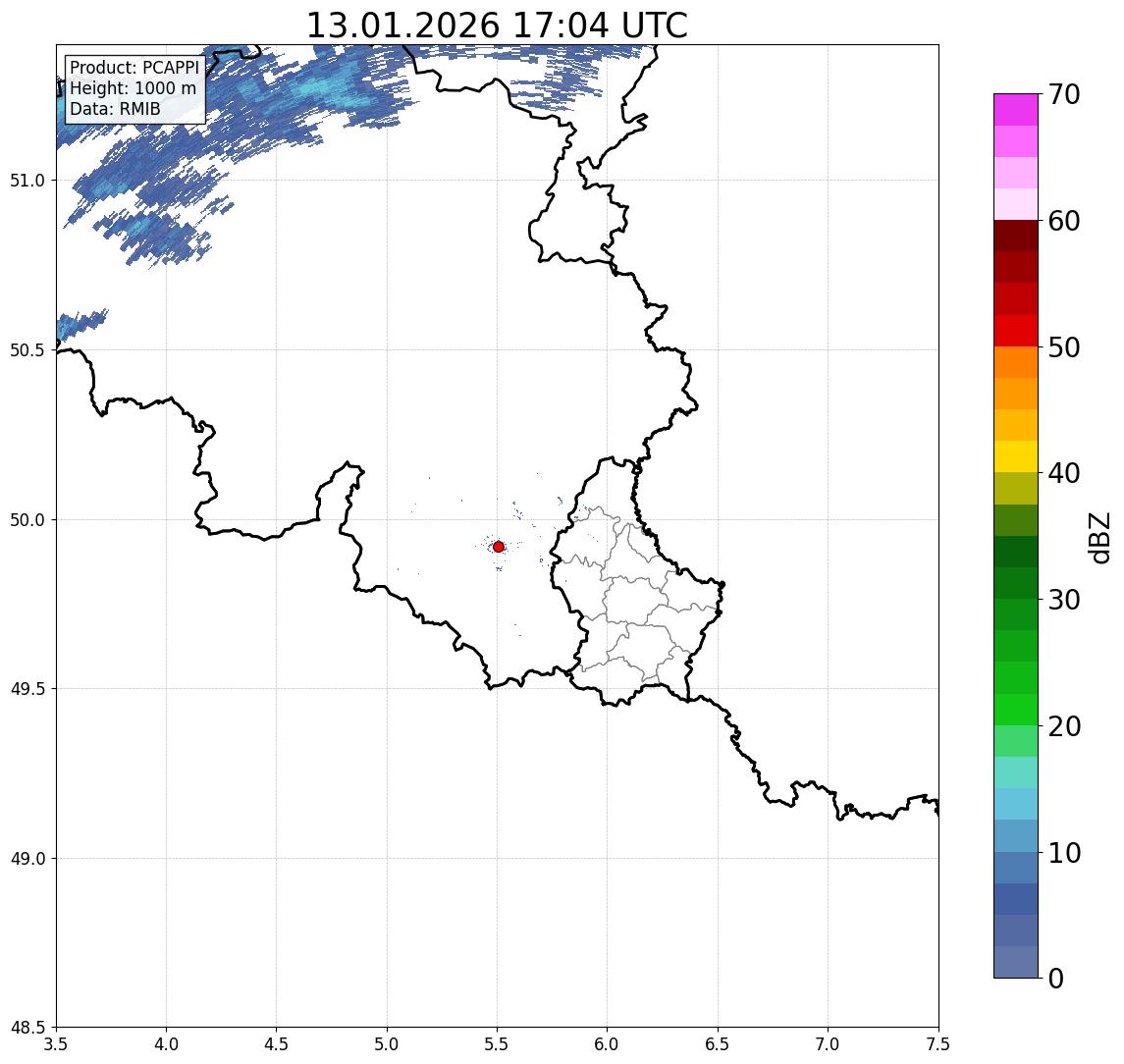Pick the bright green swatch just above 20 dBZ
The image size is (1124, 1064).
(1016, 709)
